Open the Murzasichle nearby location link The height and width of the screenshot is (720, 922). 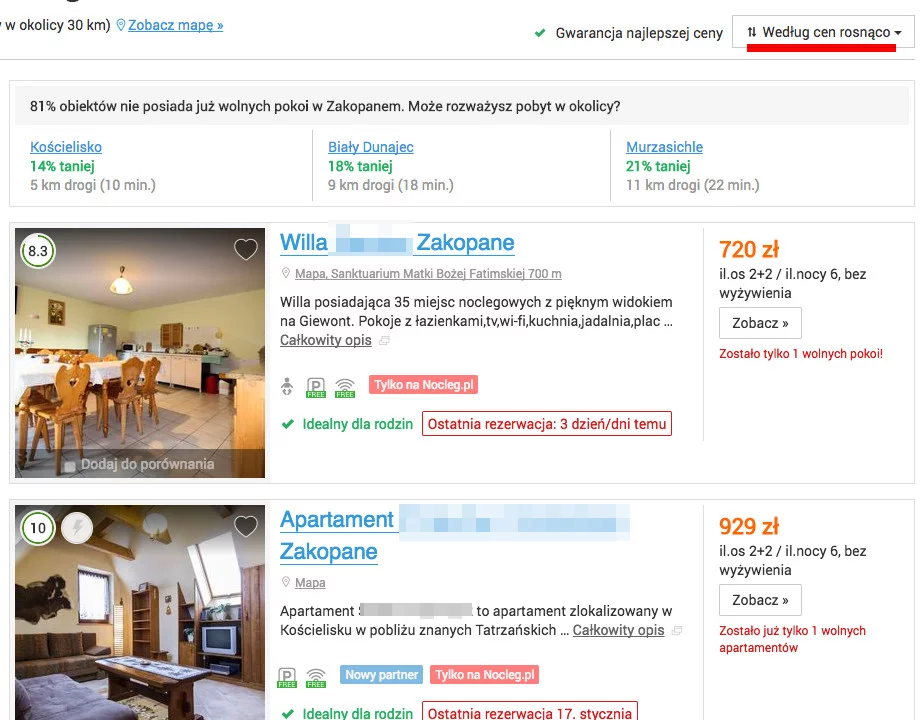click(664, 147)
